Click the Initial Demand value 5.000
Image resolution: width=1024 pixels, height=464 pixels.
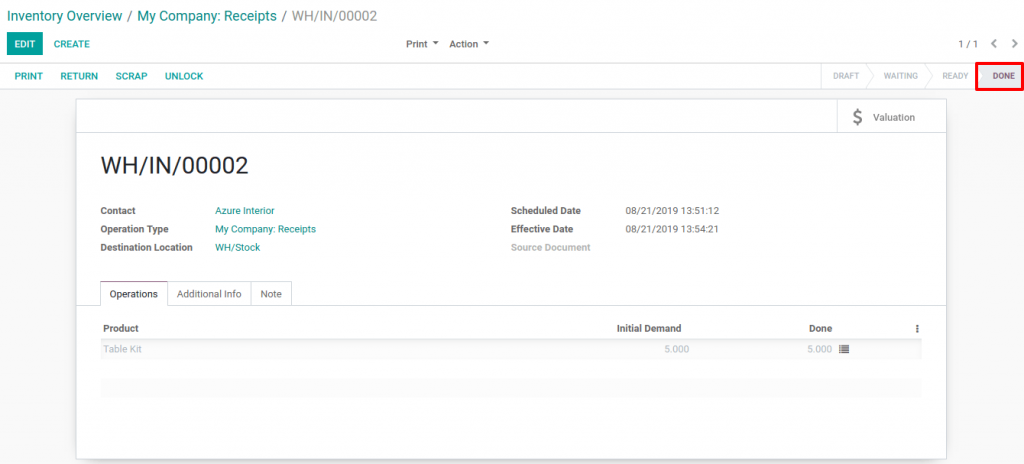point(677,349)
